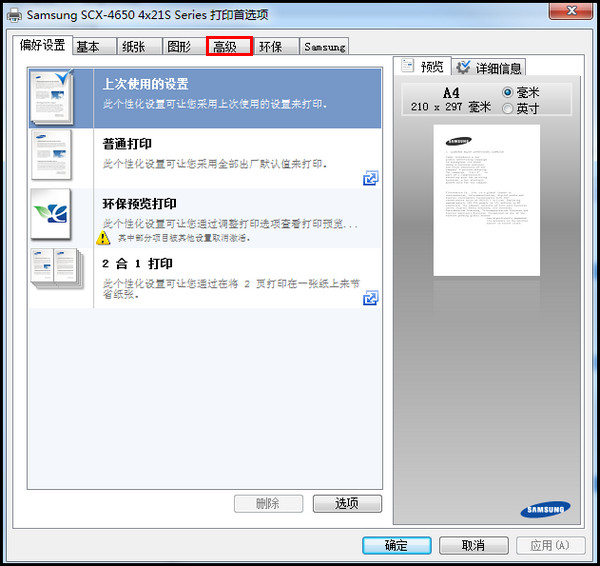Select 上次使用的设置 preset thumbnail

(x=52, y=98)
